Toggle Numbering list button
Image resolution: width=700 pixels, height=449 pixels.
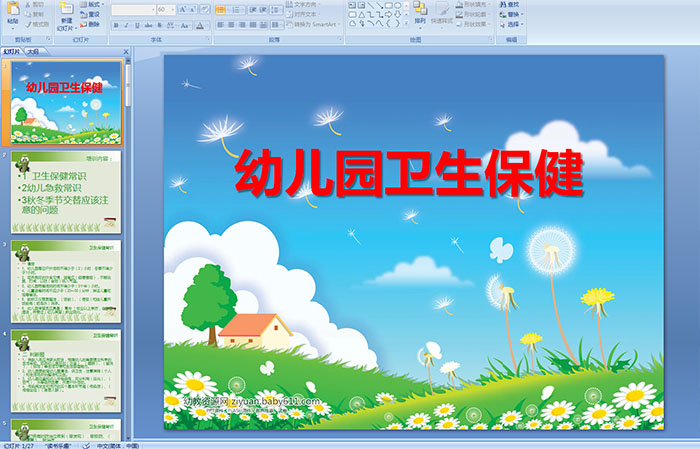pyautogui.click(x=236, y=10)
